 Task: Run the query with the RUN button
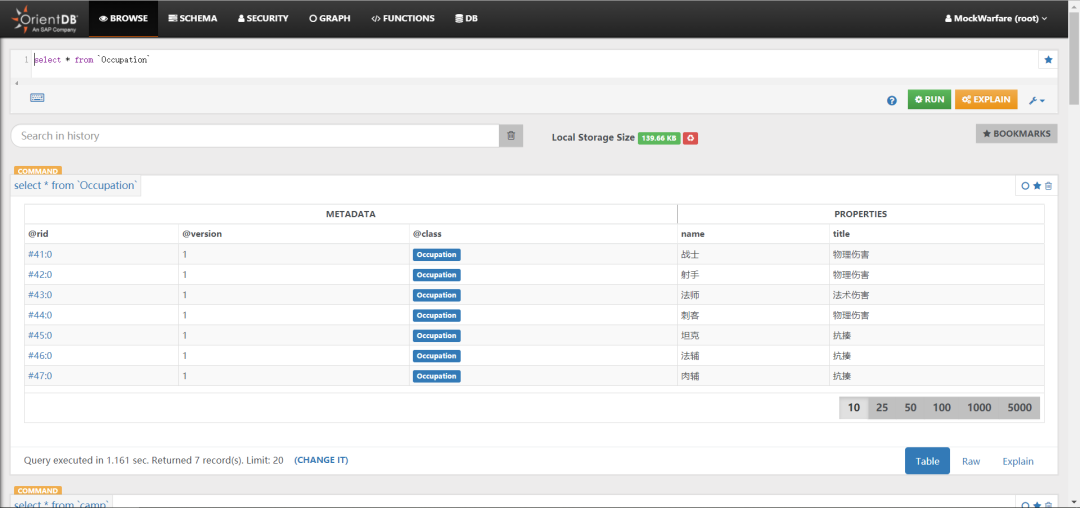click(x=929, y=99)
